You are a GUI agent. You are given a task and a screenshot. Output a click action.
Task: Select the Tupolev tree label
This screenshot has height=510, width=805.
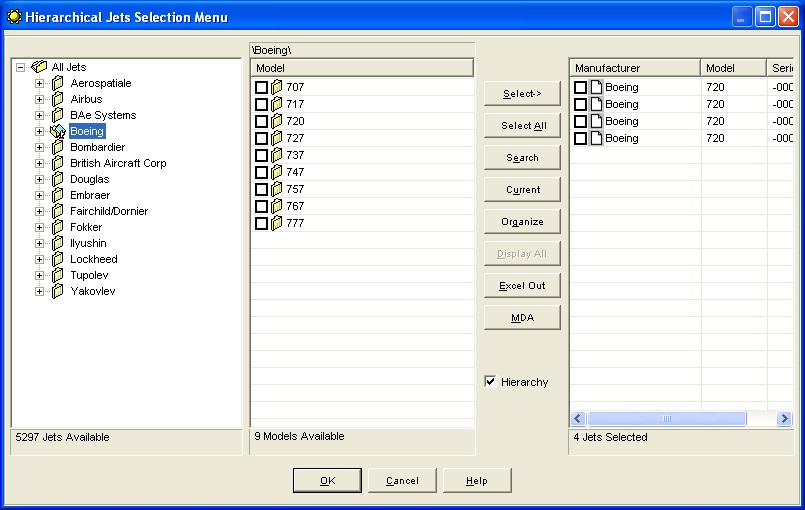click(x=89, y=275)
